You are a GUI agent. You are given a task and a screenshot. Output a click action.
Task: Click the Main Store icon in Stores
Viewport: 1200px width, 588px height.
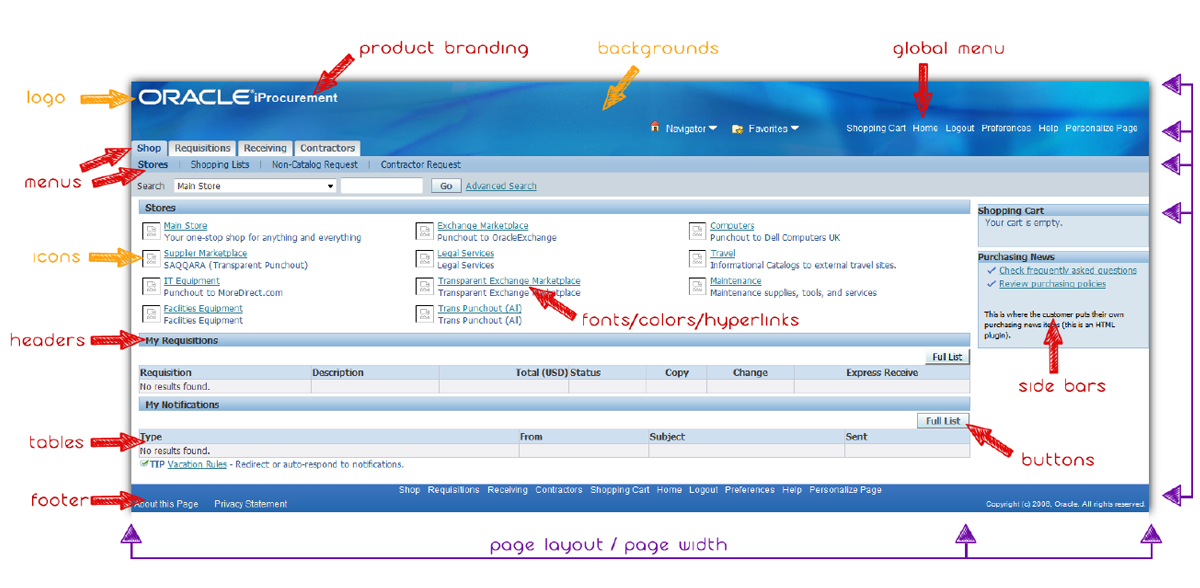coord(151,232)
